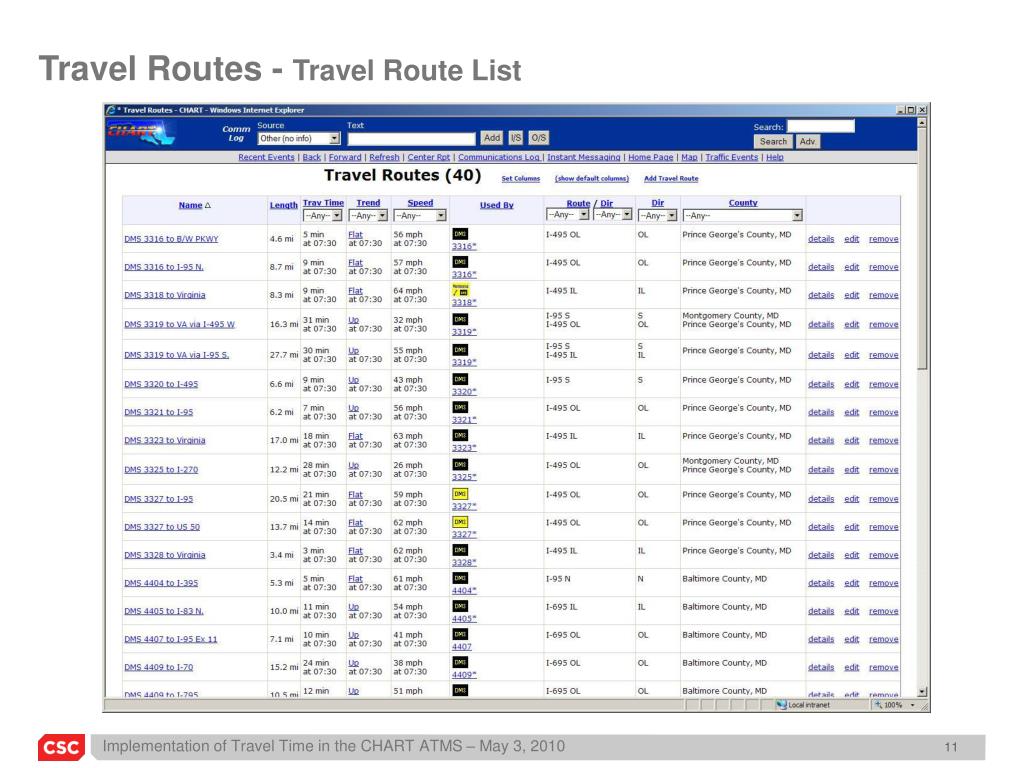This screenshot has width=1024, height=768.
Task: Click the 3318* sign link in the Used By column
Action: tap(464, 302)
